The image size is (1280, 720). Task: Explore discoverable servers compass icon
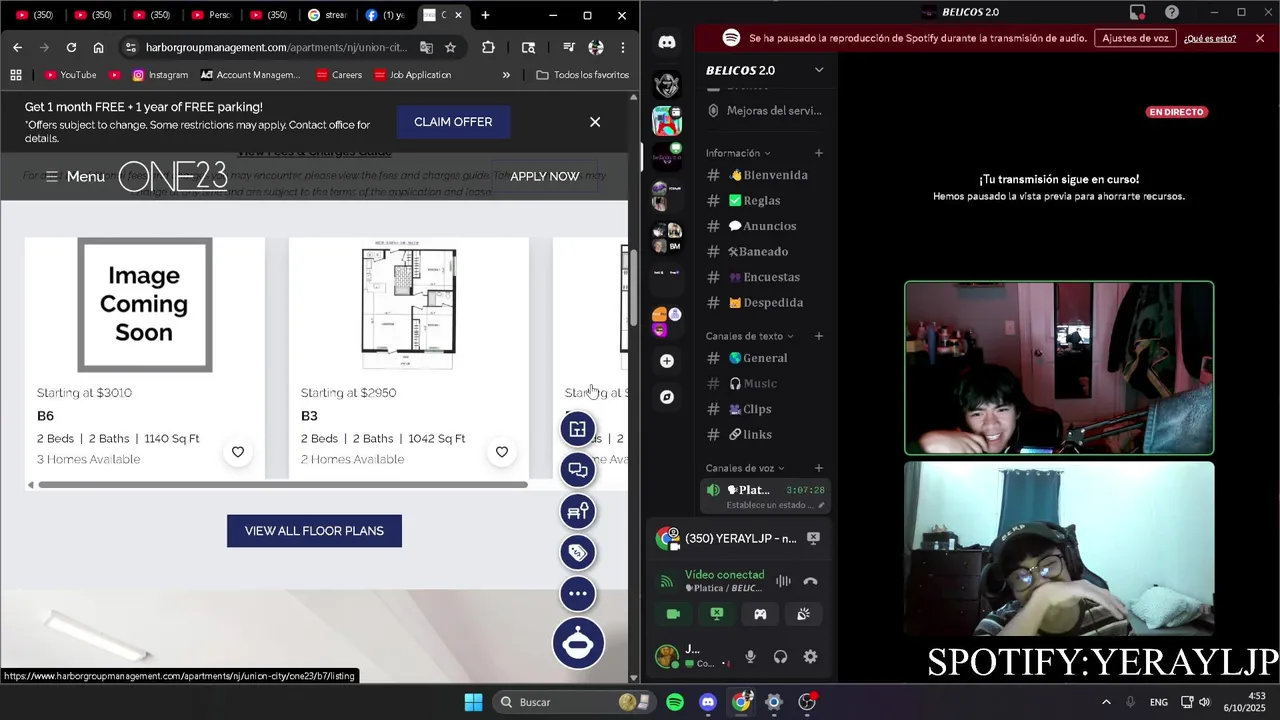tap(667, 397)
